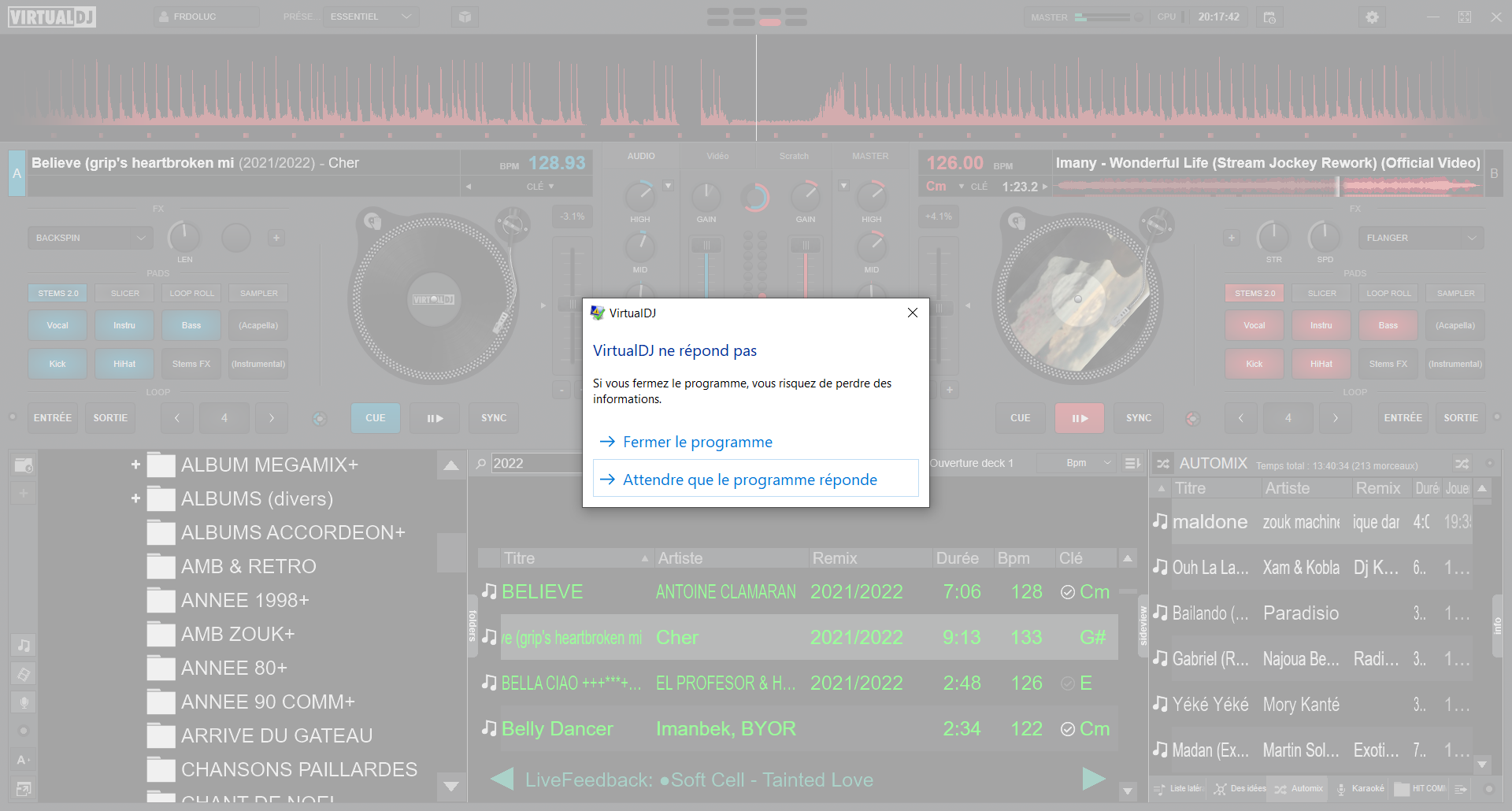Click LiveFeedback previous green arrow
The height and width of the screenshot is (811, 1512).
point(502,779)
